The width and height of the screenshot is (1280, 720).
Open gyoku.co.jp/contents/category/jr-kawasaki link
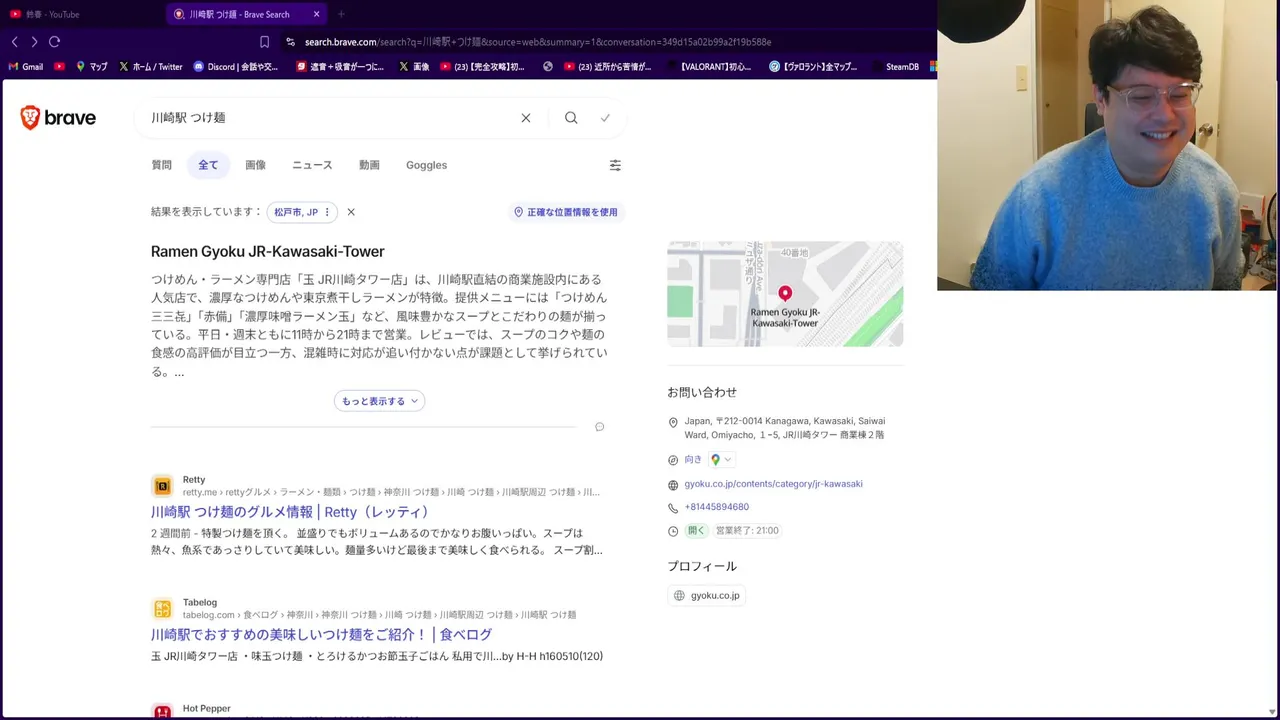pos(773,484)
